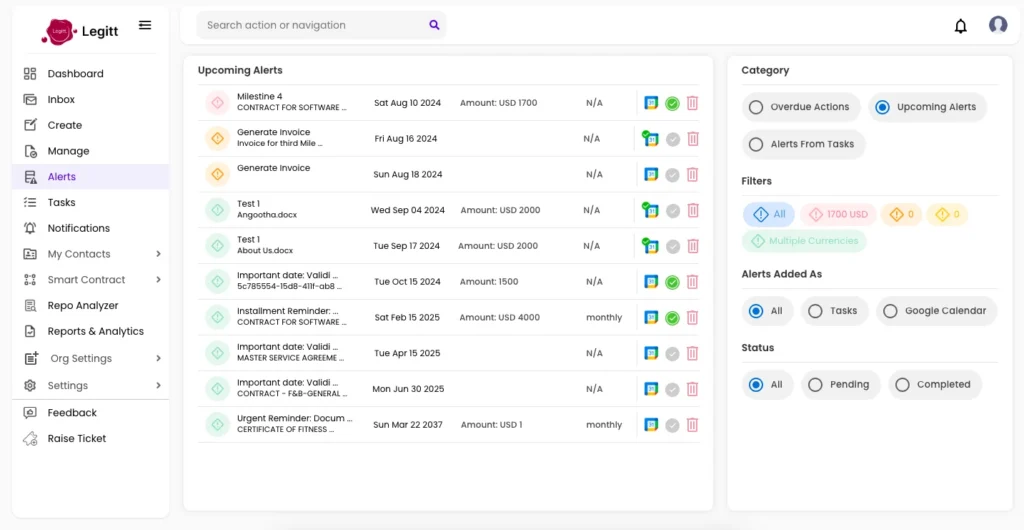Delete the Mon Jun 30 2025 alert
The height and width of the screenshot is (530, 1024).
coord(692,389)
